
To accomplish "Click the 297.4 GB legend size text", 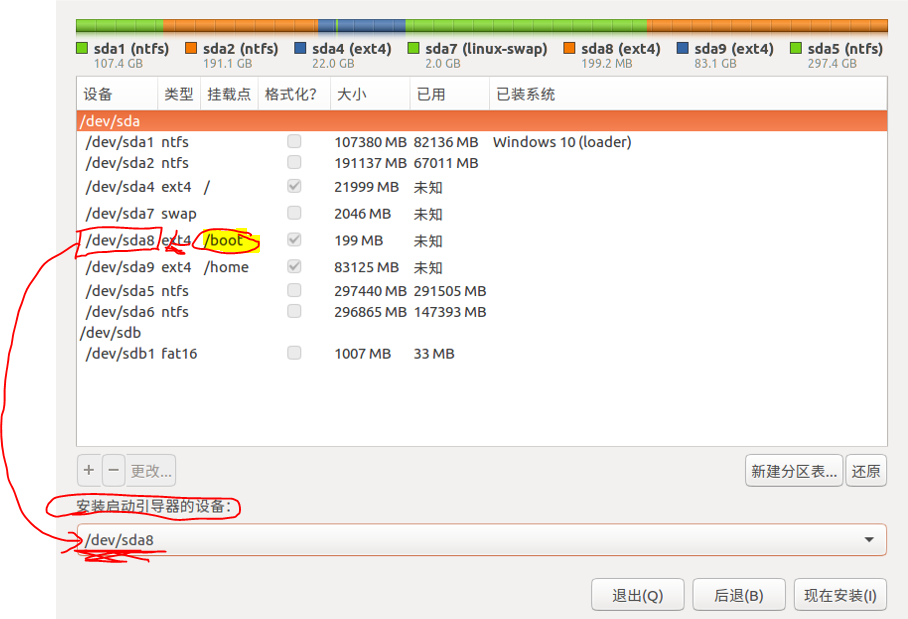I will coord(832,64).
